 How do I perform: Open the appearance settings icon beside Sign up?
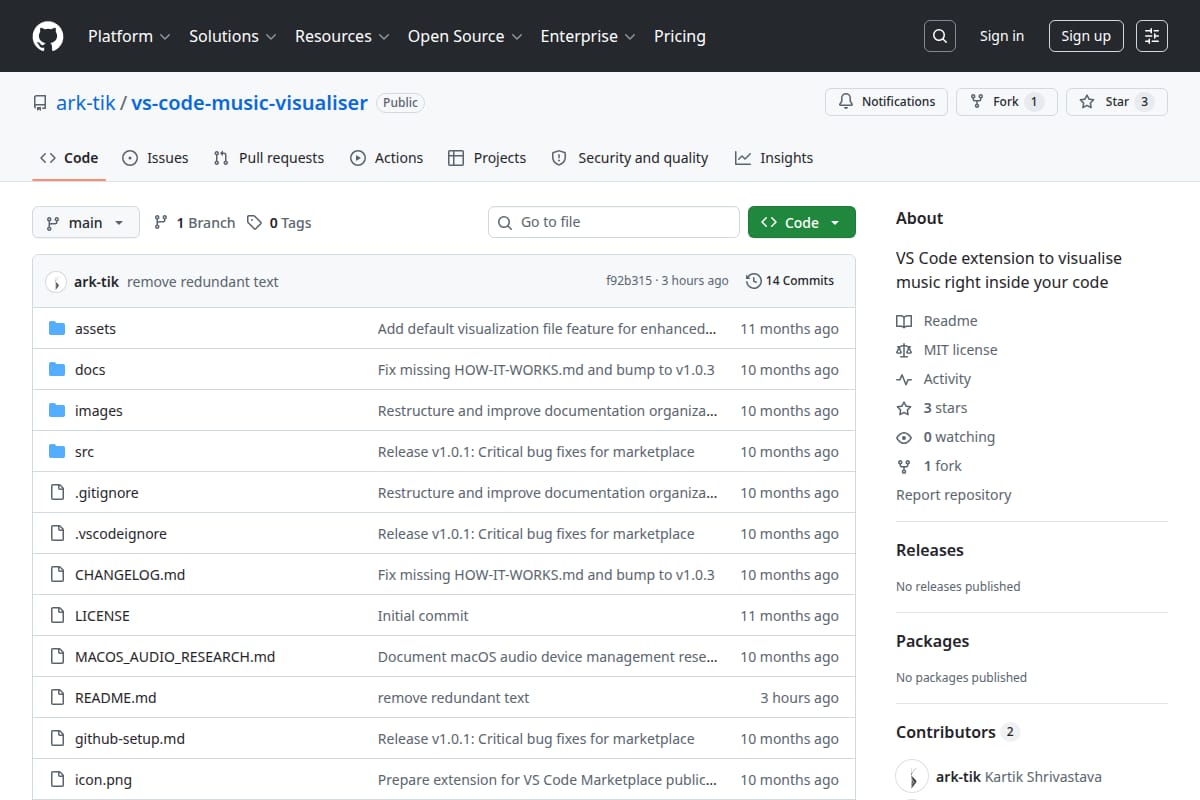[x=1152, y=36]
